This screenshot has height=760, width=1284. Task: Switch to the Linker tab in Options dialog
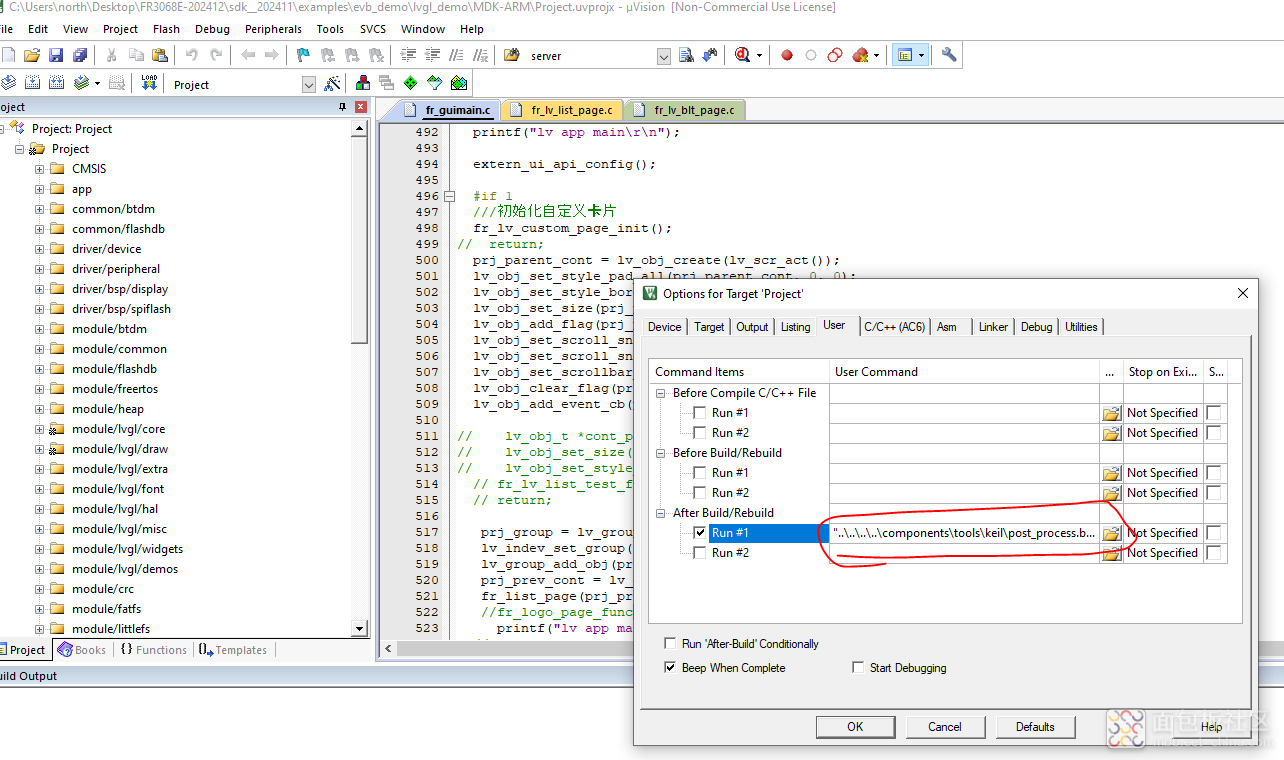point(993,327)
